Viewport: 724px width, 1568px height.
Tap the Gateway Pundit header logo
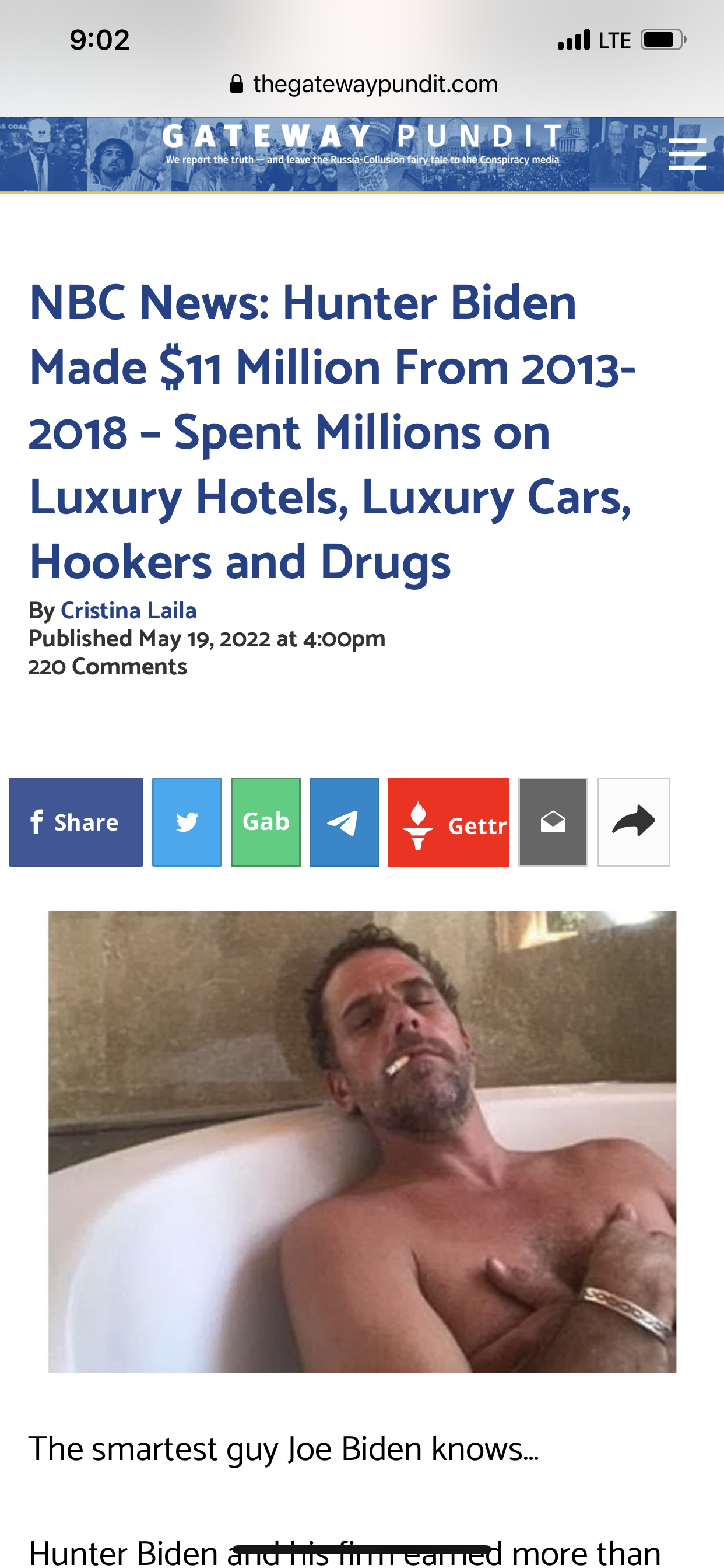363,143
